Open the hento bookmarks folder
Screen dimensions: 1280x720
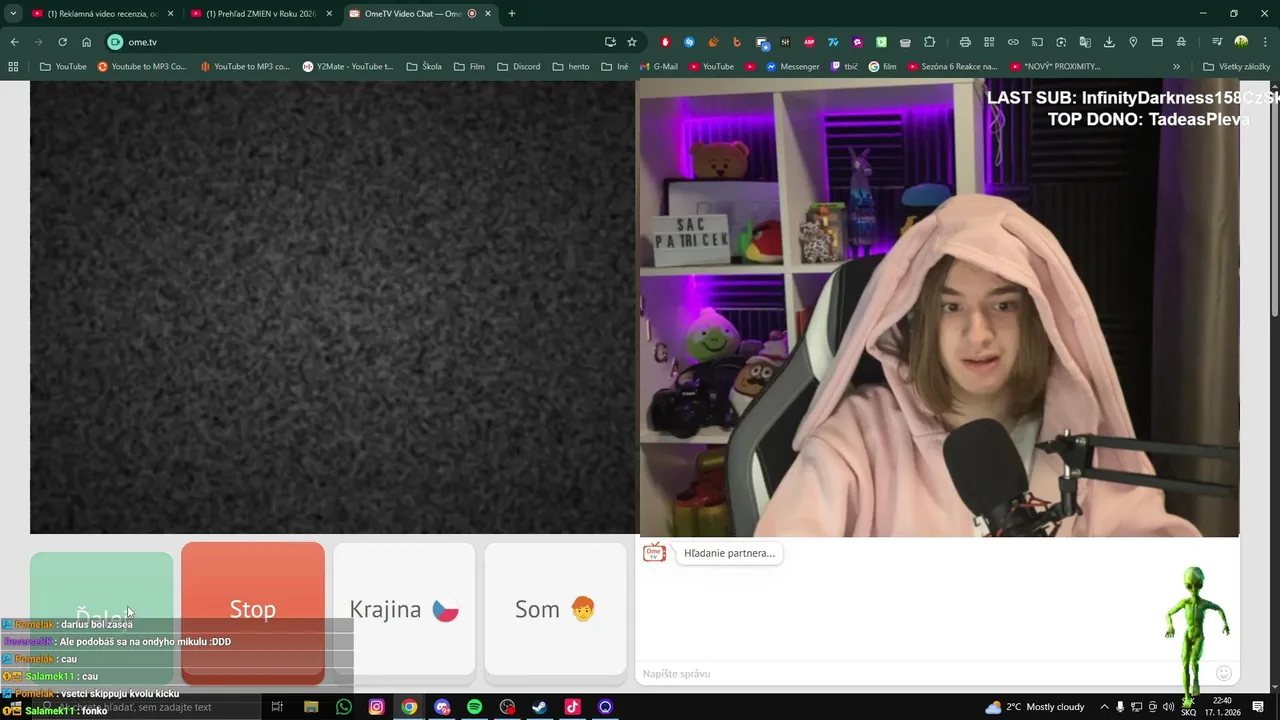pos(570,67)
